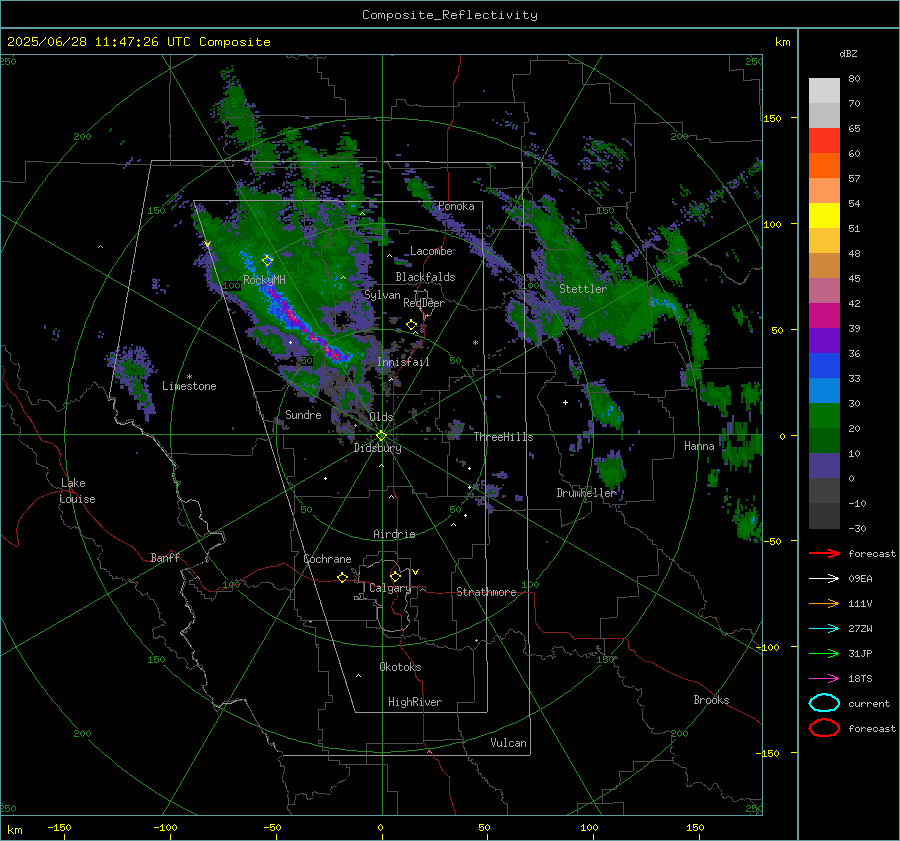Screen dimensions: 900x841
Task: Click the Limestone label
Action: [x=189, y=386]
